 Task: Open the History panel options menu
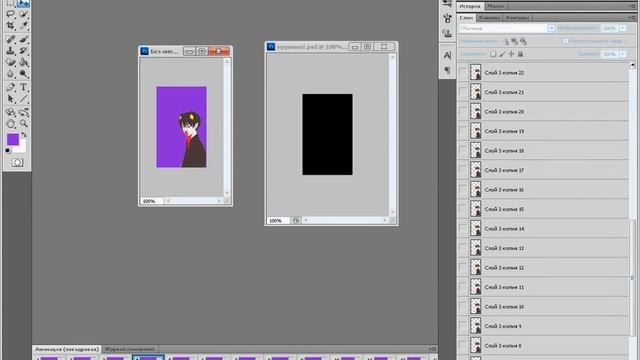633,6
